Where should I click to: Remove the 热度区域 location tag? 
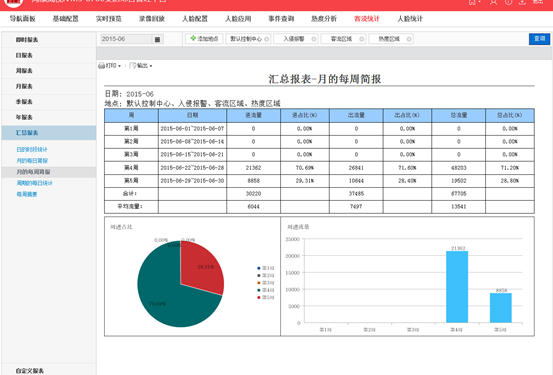(409, 39)
